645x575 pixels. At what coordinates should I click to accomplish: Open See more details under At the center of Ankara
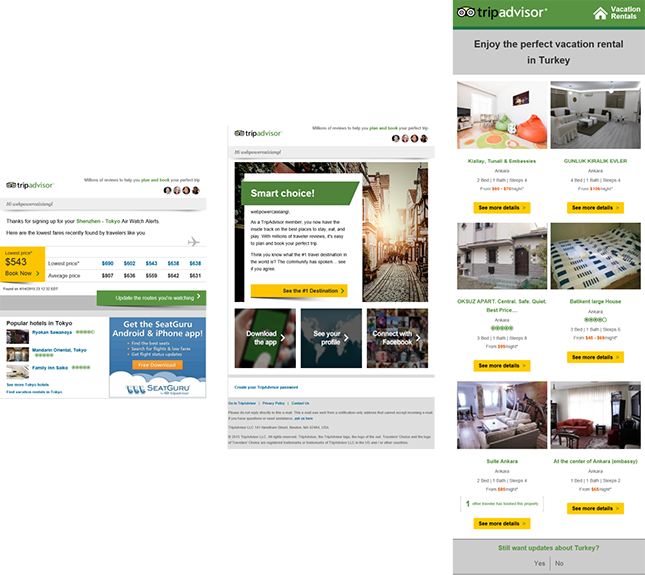(595, 508)
